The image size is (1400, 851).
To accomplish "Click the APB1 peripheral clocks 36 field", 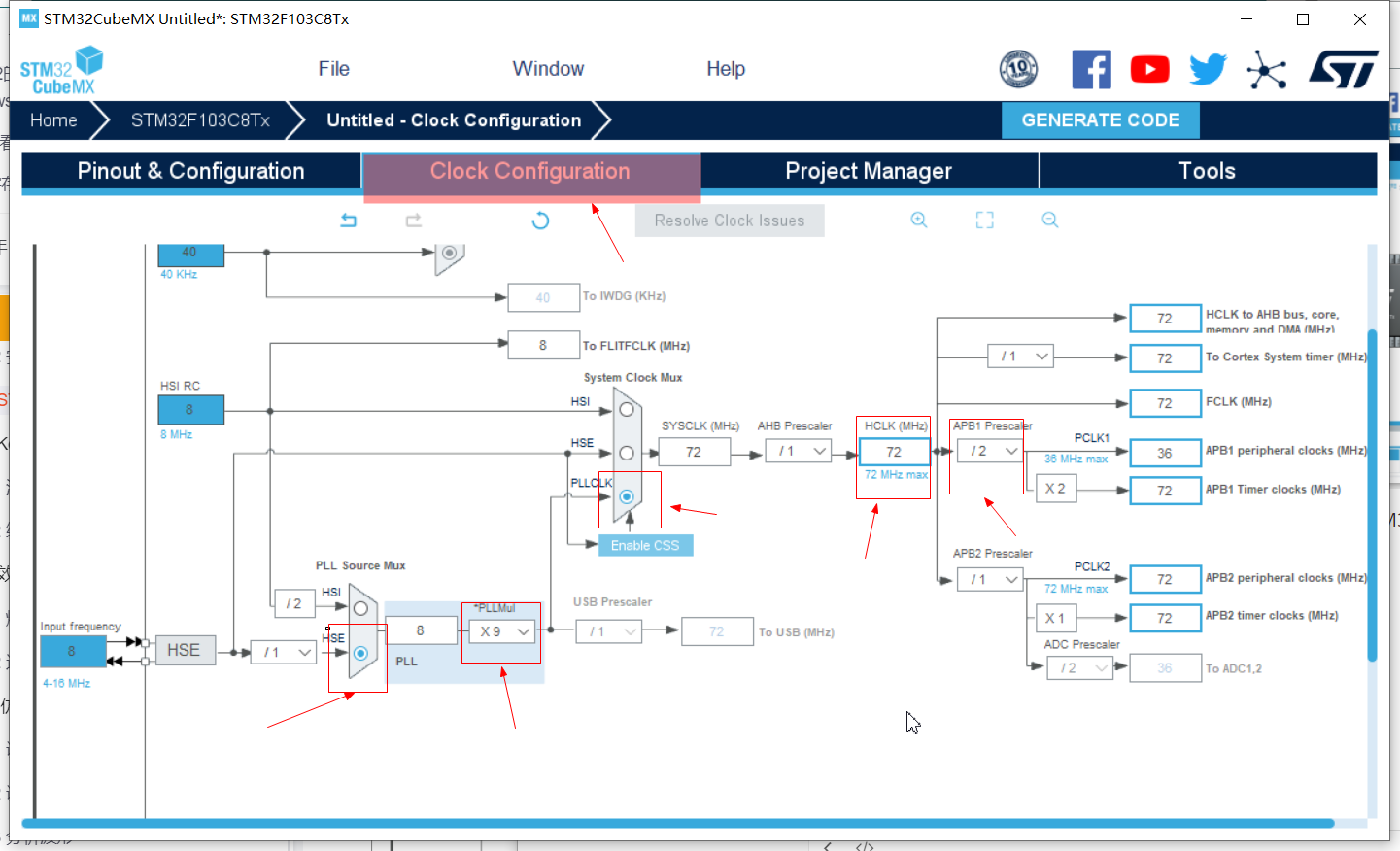I will (x=1165, y=453).
